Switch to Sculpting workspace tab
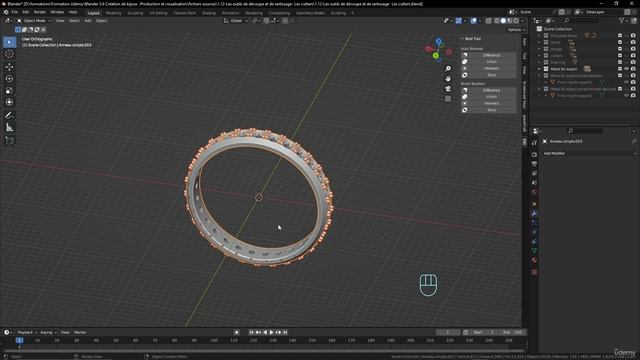Image resolution: width=640 pixels, height=360 pixels. (x=135, y=13)
